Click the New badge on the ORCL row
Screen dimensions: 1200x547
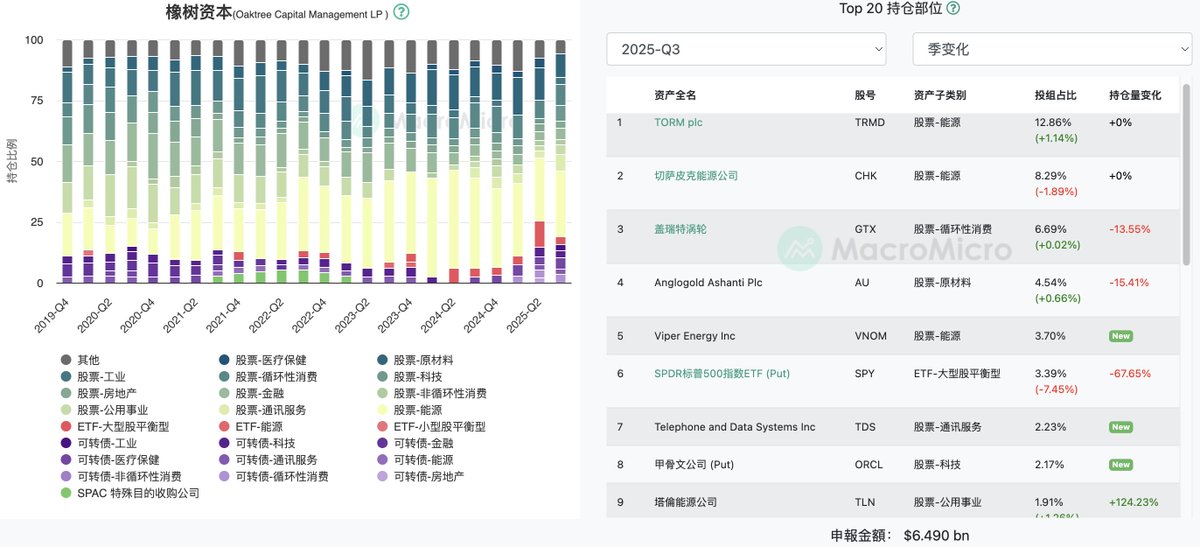point(1120,465)
